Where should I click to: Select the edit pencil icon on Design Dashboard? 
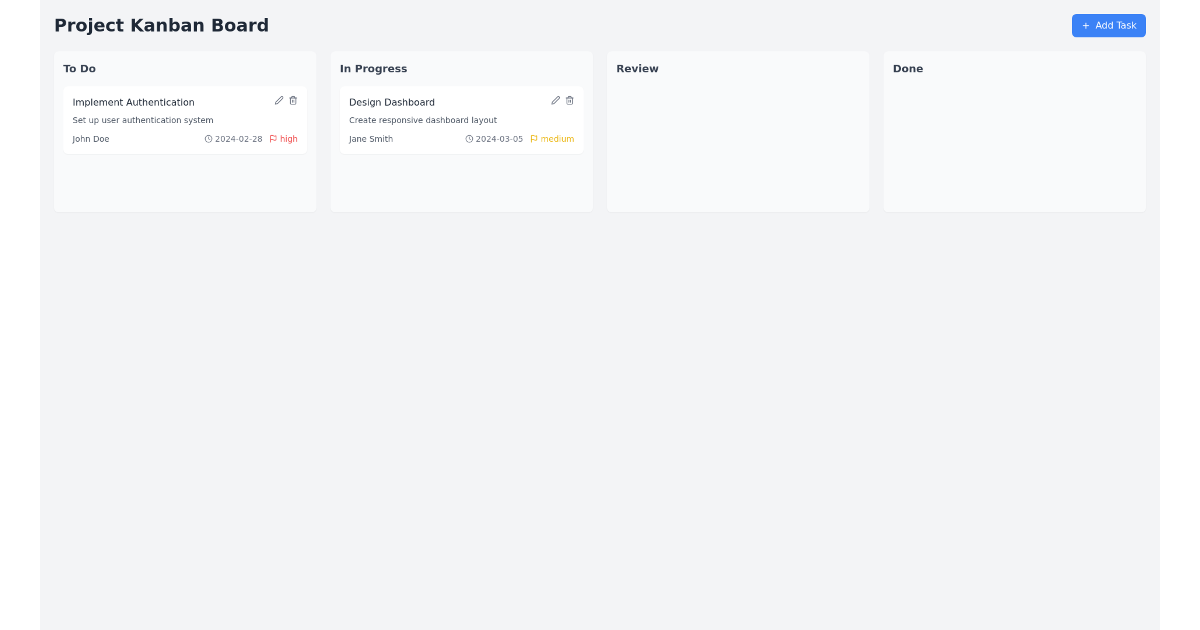click(x=555, y=100)
